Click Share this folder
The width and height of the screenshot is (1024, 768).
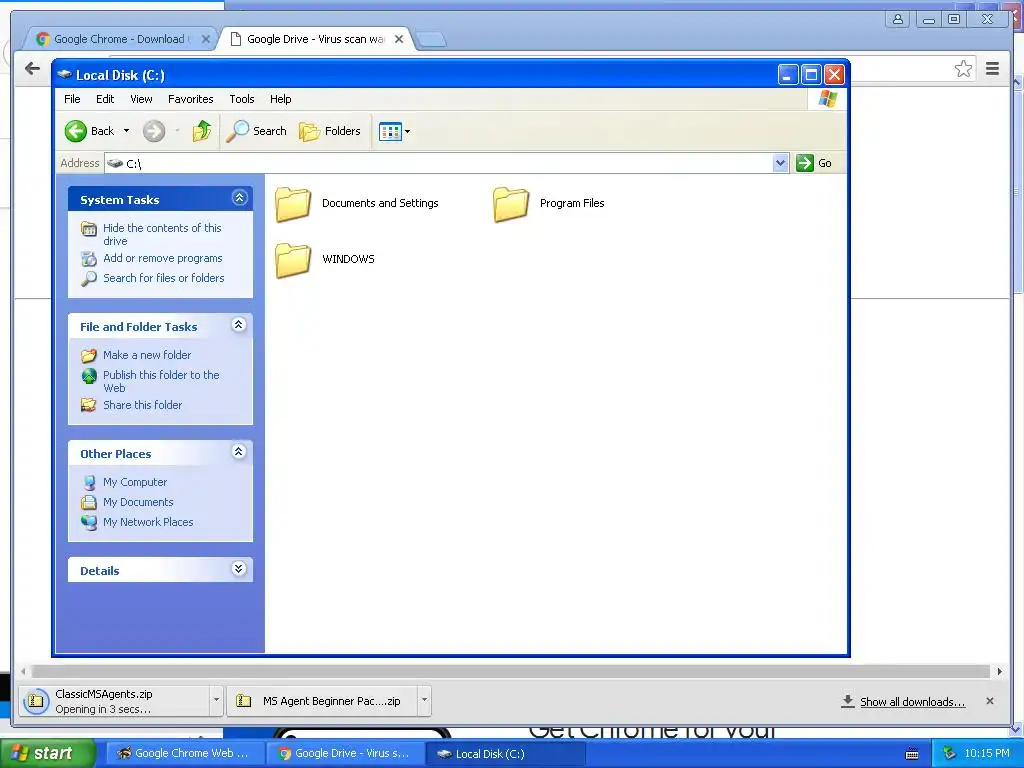coord(142,406)
